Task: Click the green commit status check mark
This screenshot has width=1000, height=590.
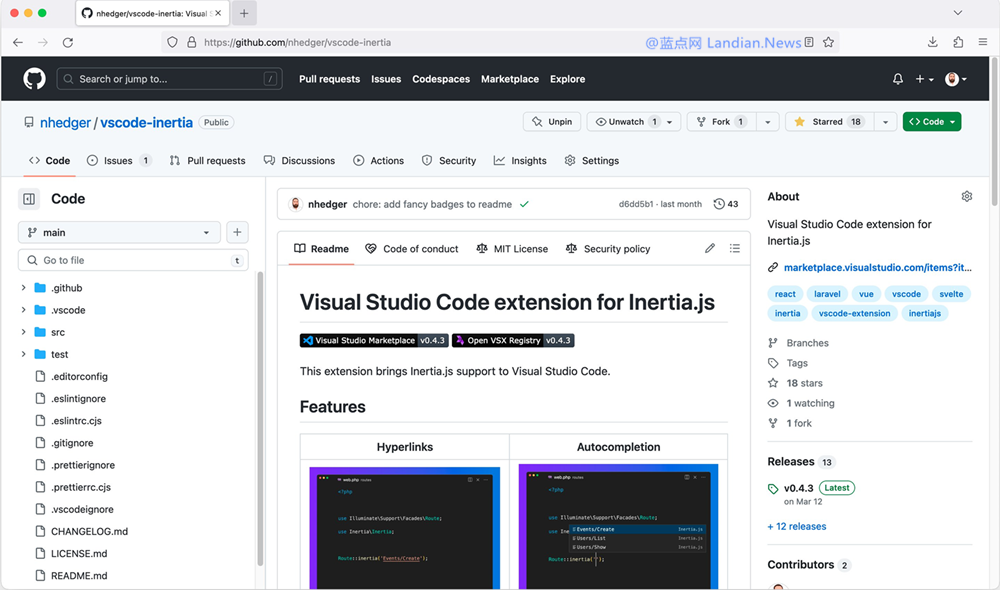Action: pyautogui.click(x=524, y=204)
